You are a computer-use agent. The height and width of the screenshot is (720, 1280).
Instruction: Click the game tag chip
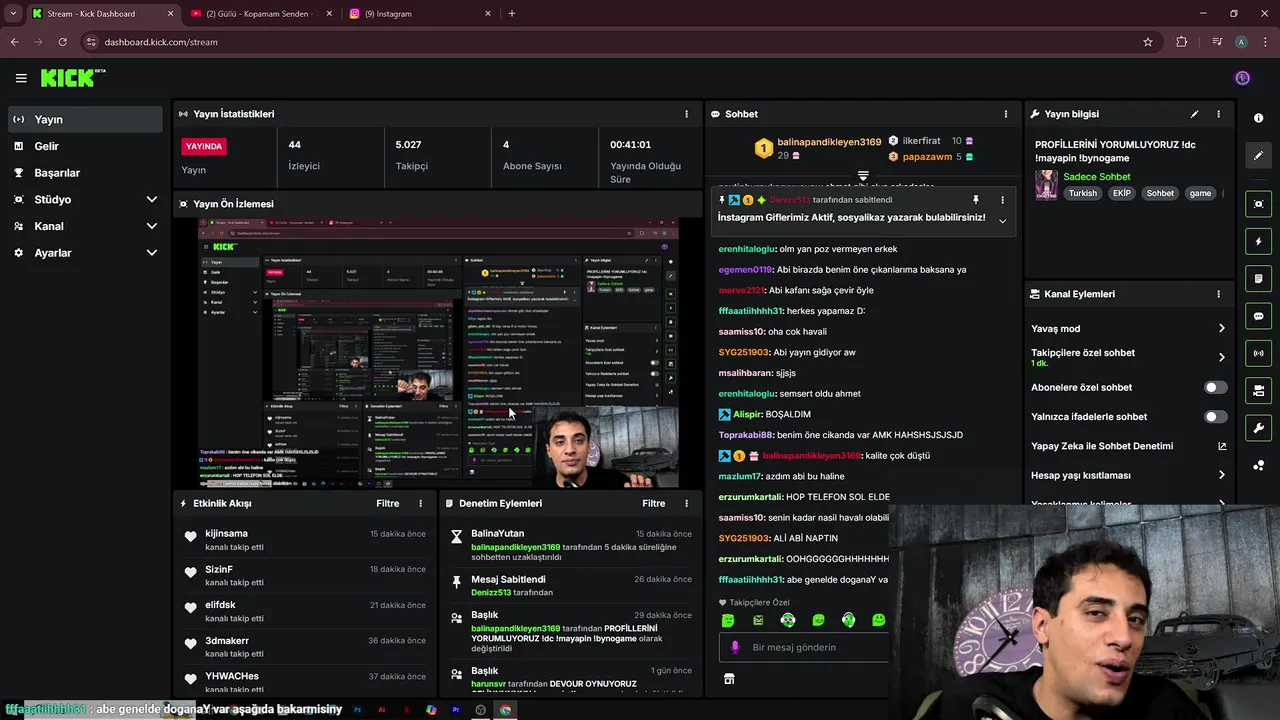point(1200,193)
